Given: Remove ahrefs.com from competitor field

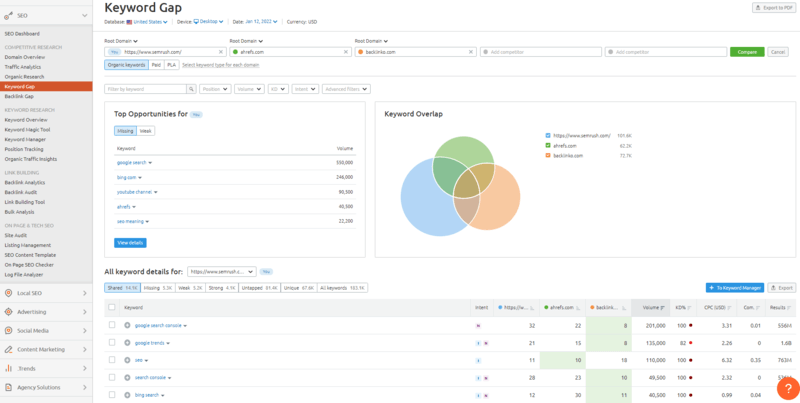Looking at the screenshot, I should click(x=346, y=52).
